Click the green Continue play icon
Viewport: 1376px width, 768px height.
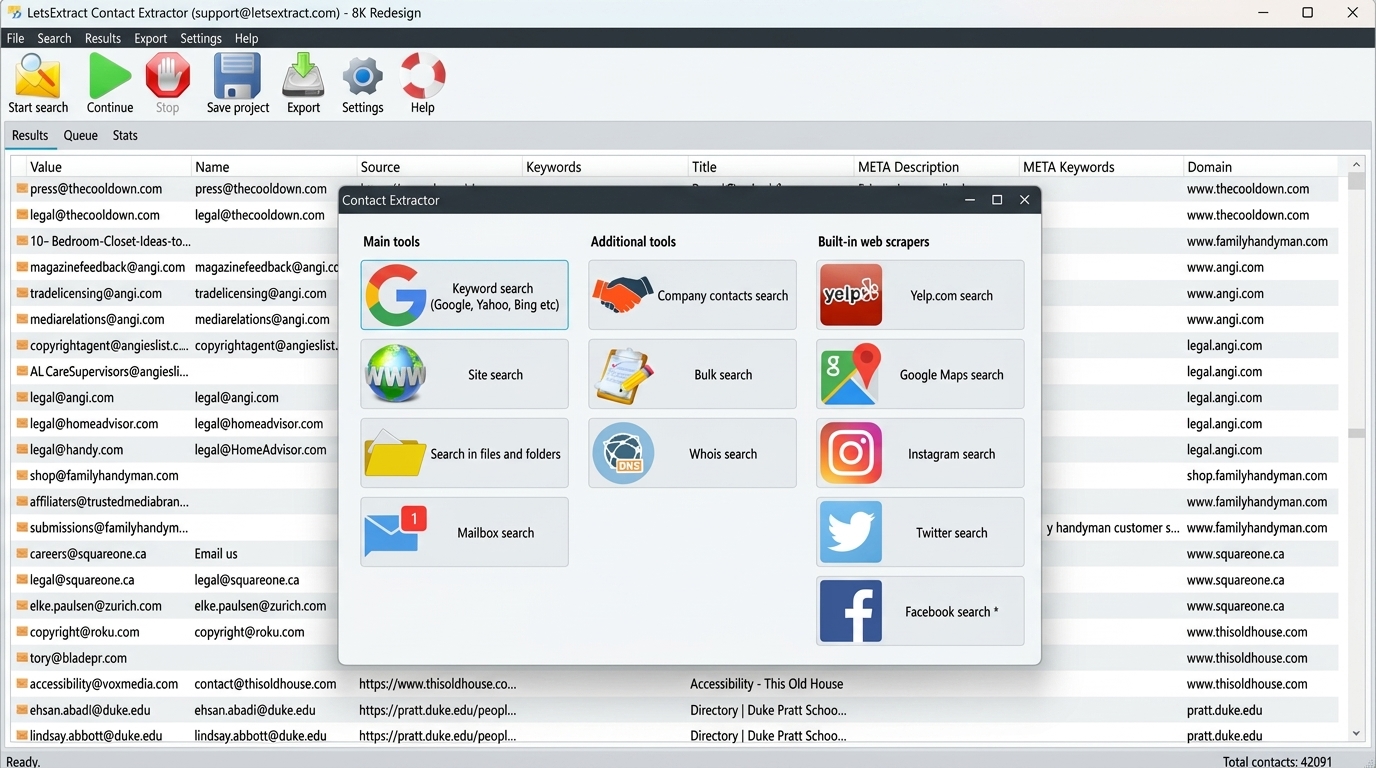(x=110, y=77)
